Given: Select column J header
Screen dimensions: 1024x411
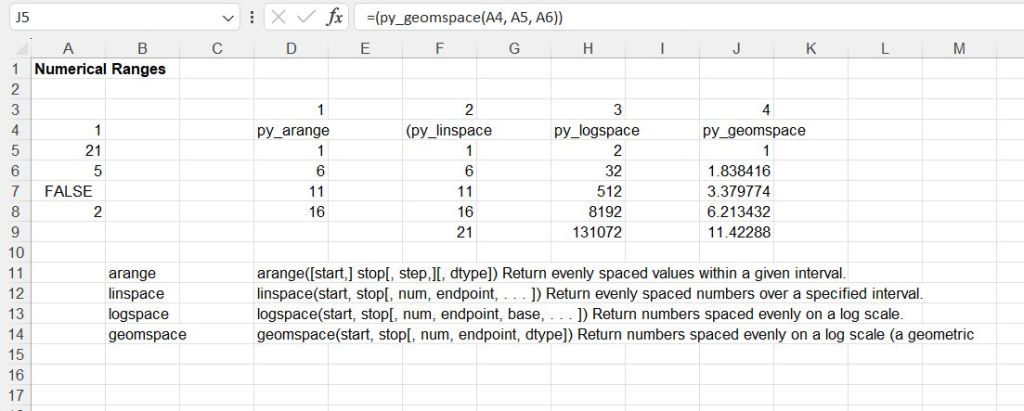Looking at the screenshot, I should (x=736, y=49).
